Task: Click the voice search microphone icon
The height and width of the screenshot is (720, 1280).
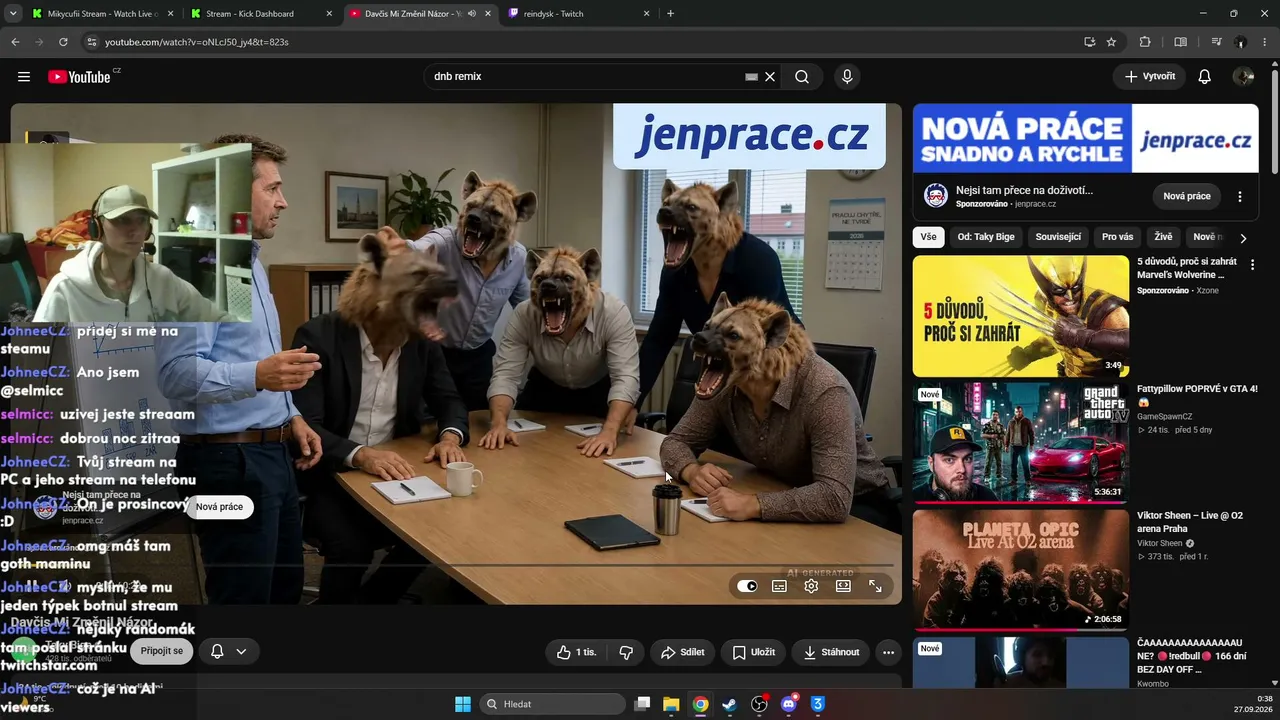Action: pos(847,77)
